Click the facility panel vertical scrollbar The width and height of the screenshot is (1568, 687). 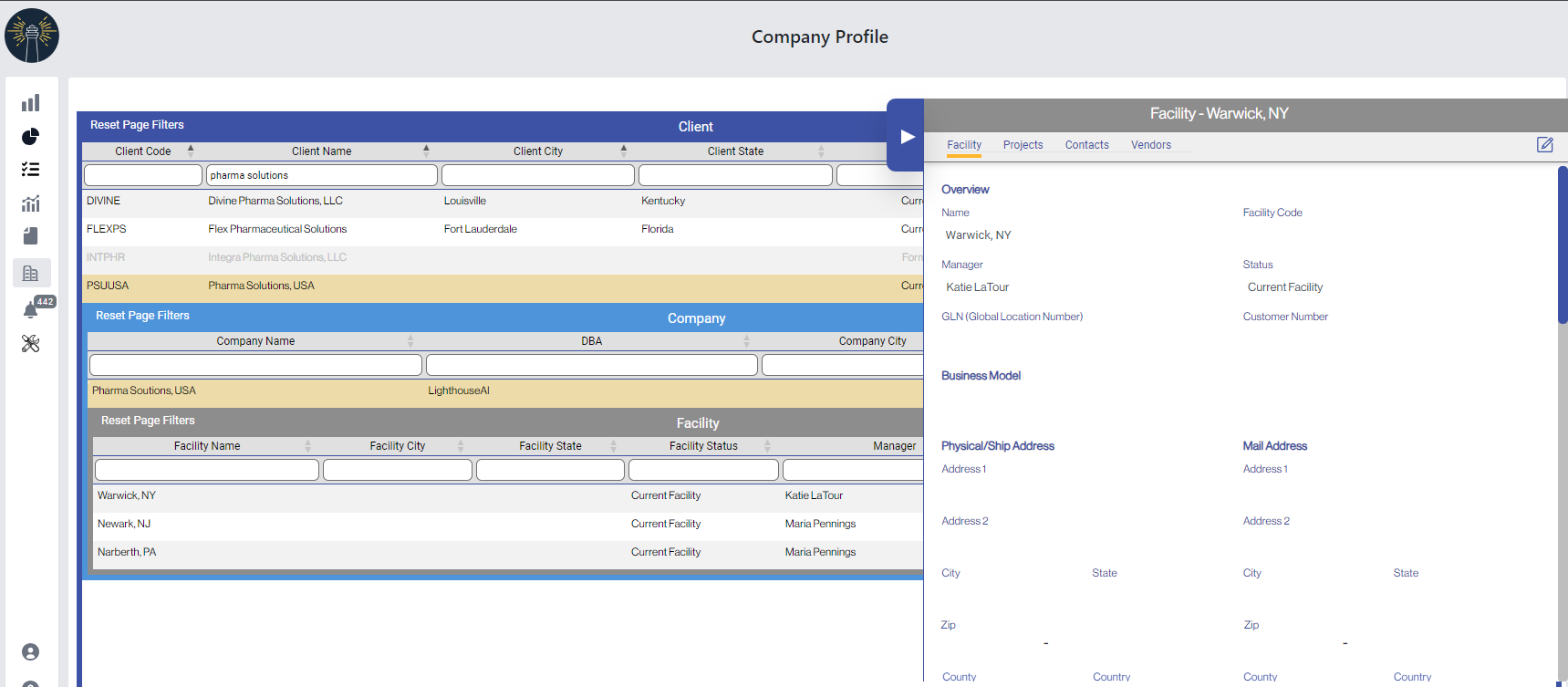[x=1562, y=246]
